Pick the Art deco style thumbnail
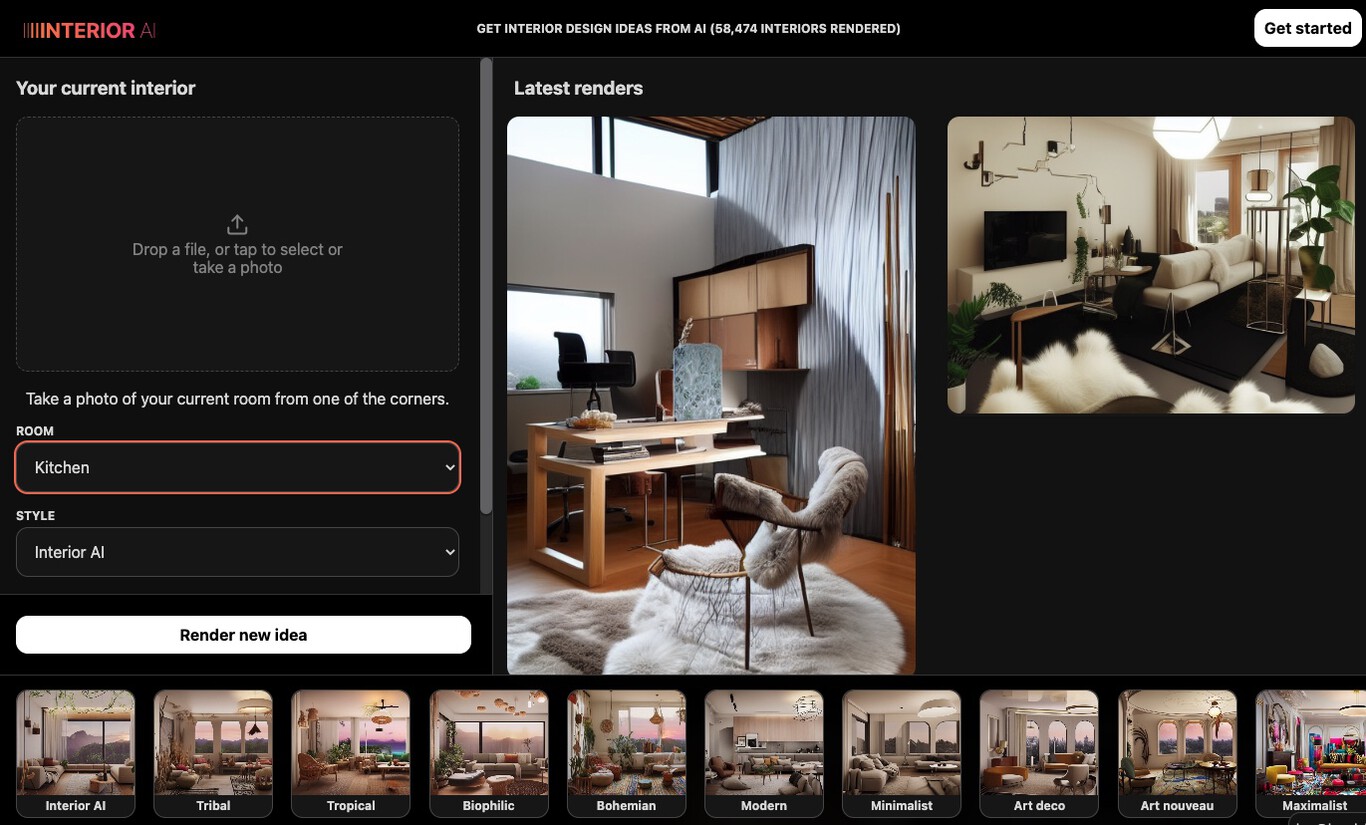 click(1039, 752)
